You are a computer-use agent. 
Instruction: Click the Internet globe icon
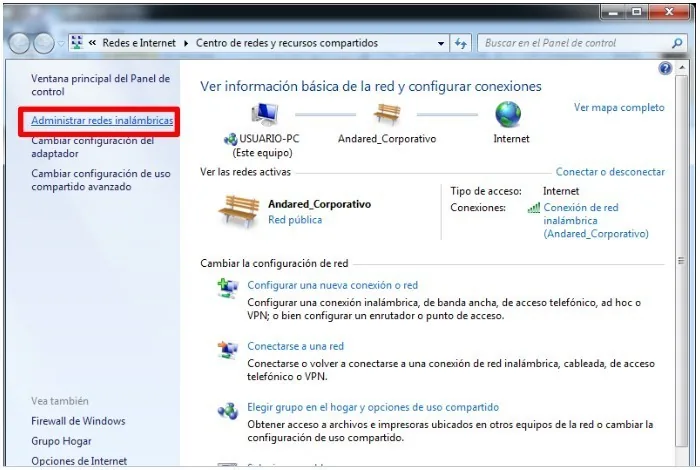click(x=508, y=114)
